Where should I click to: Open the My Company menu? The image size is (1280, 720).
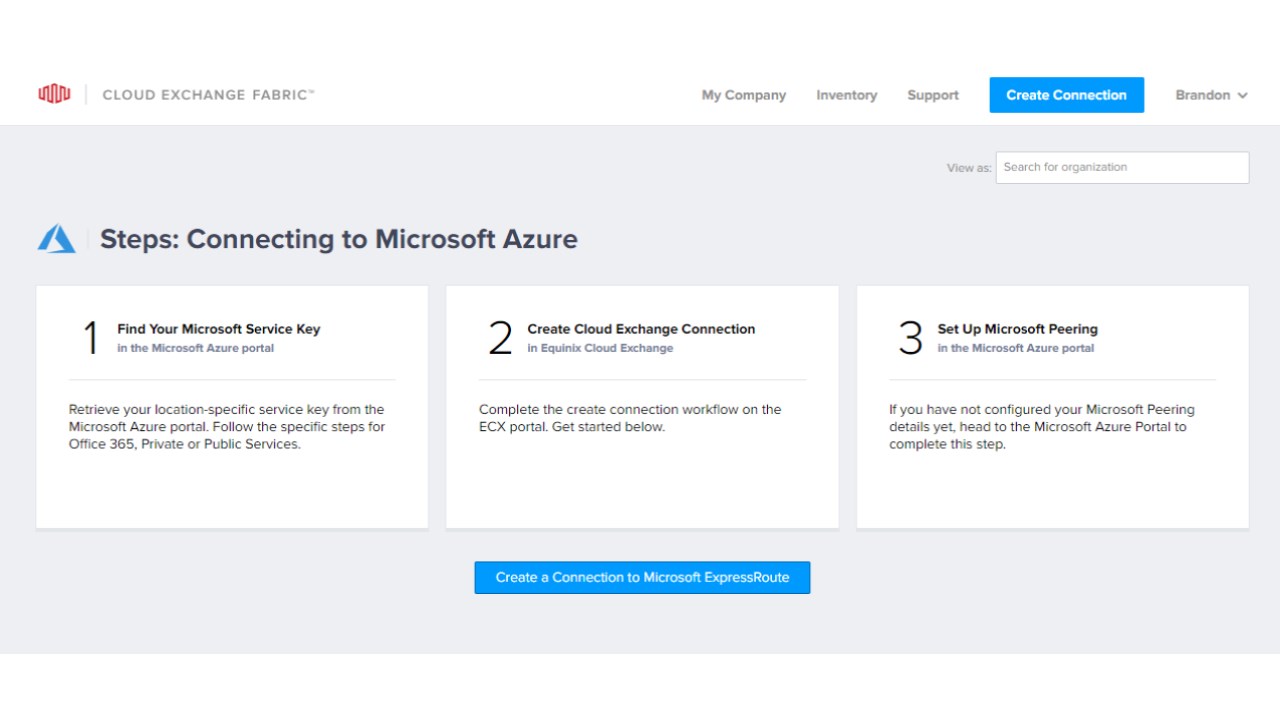(743, 95)
